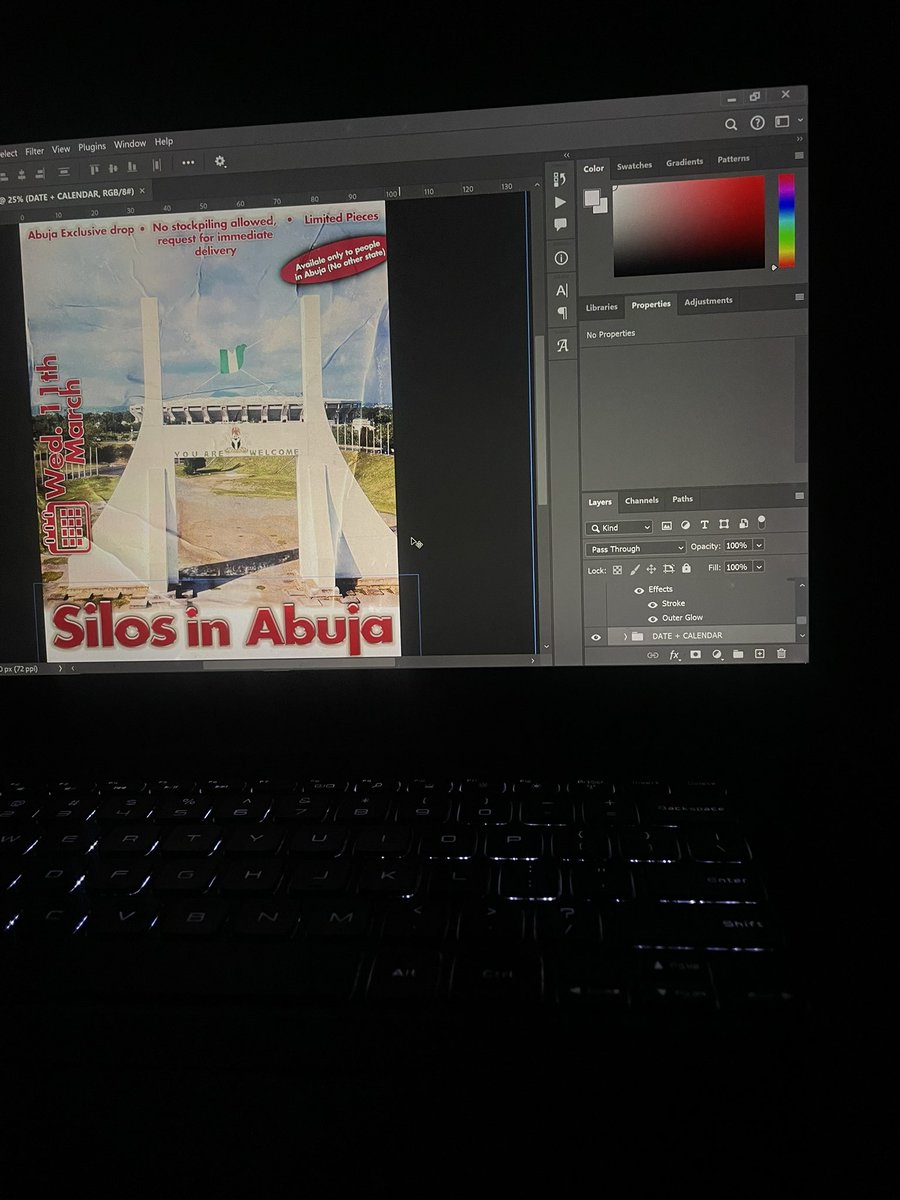Open the Filter menu

coord(34,151)
